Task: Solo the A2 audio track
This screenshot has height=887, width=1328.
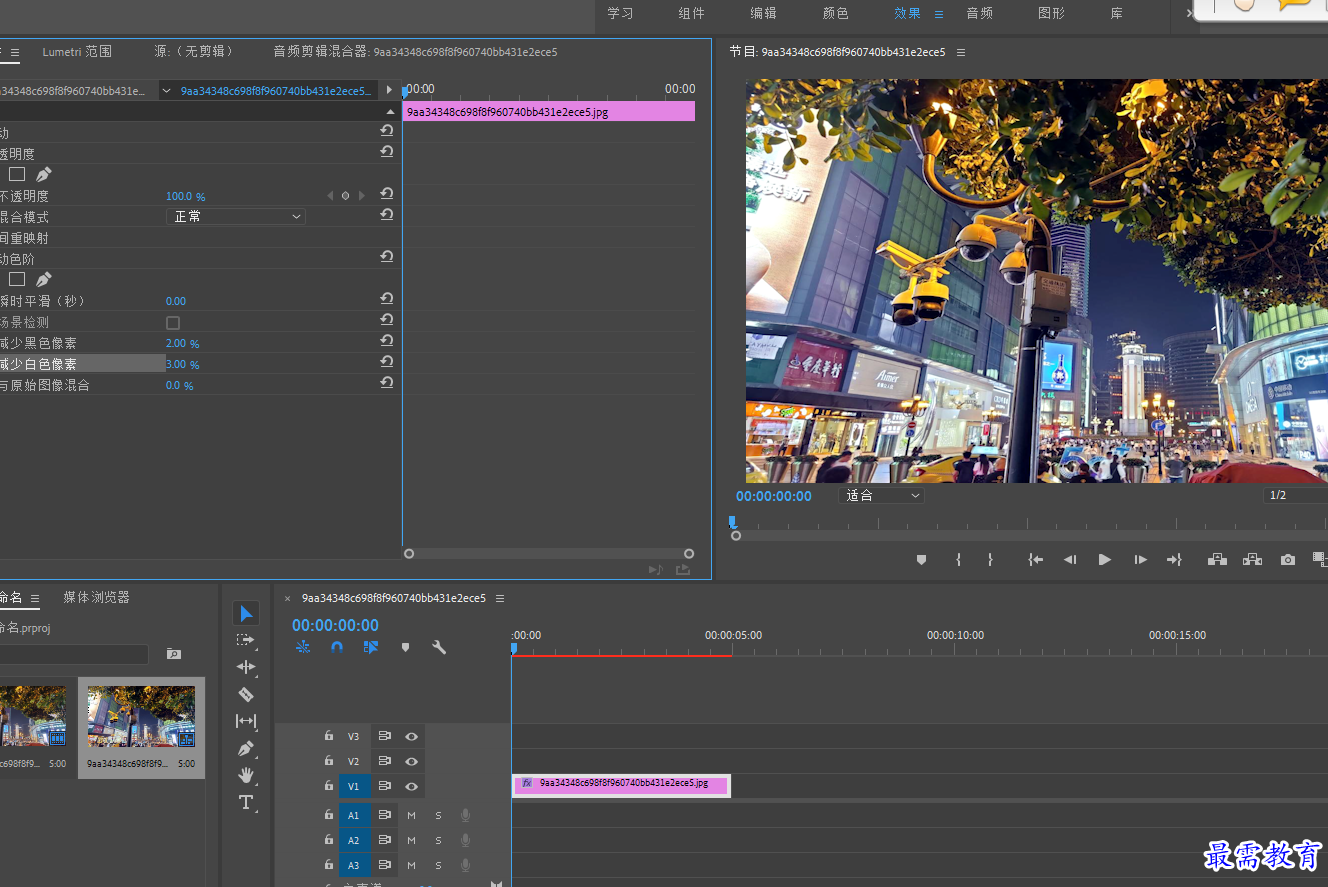Action: [x=438, y=840]
